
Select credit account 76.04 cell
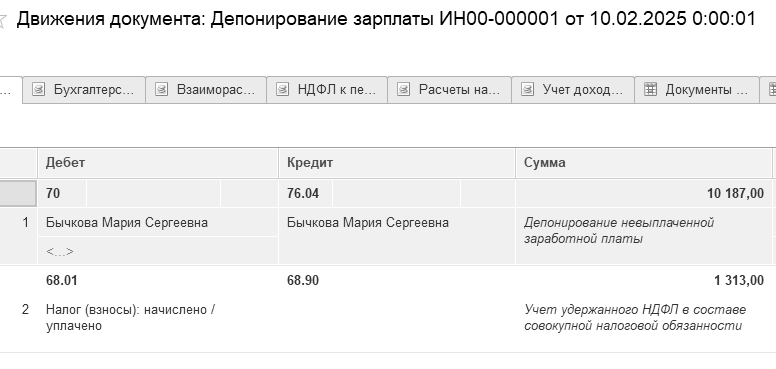[305, 193]
